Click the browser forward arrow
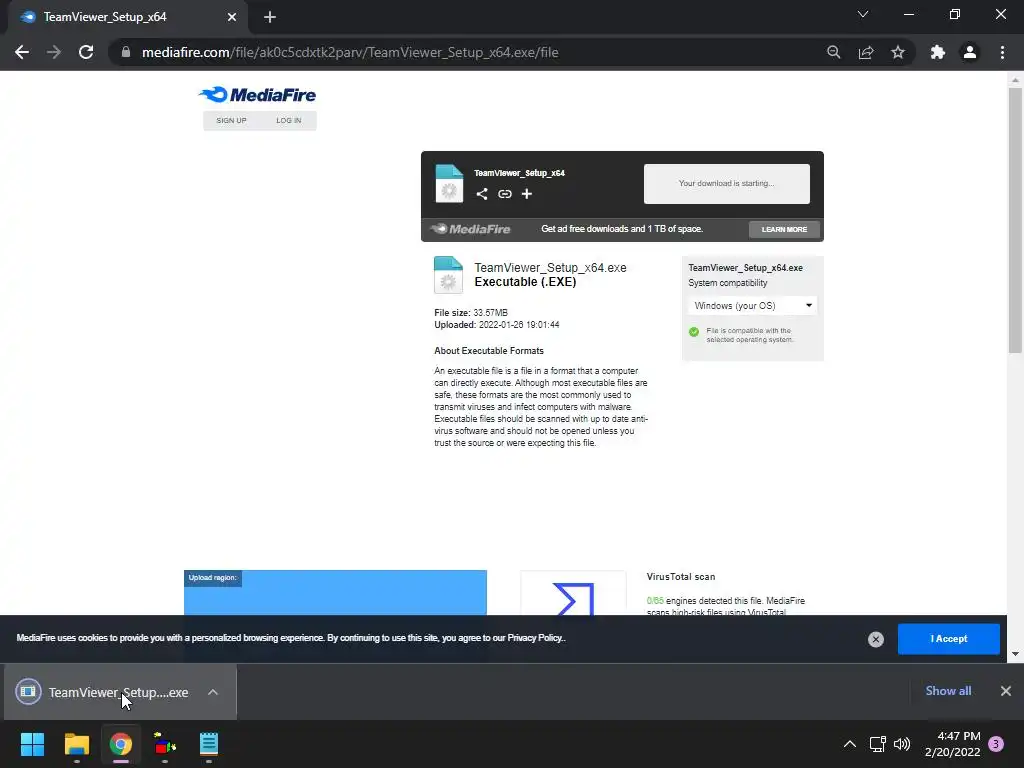 point(54,52)
